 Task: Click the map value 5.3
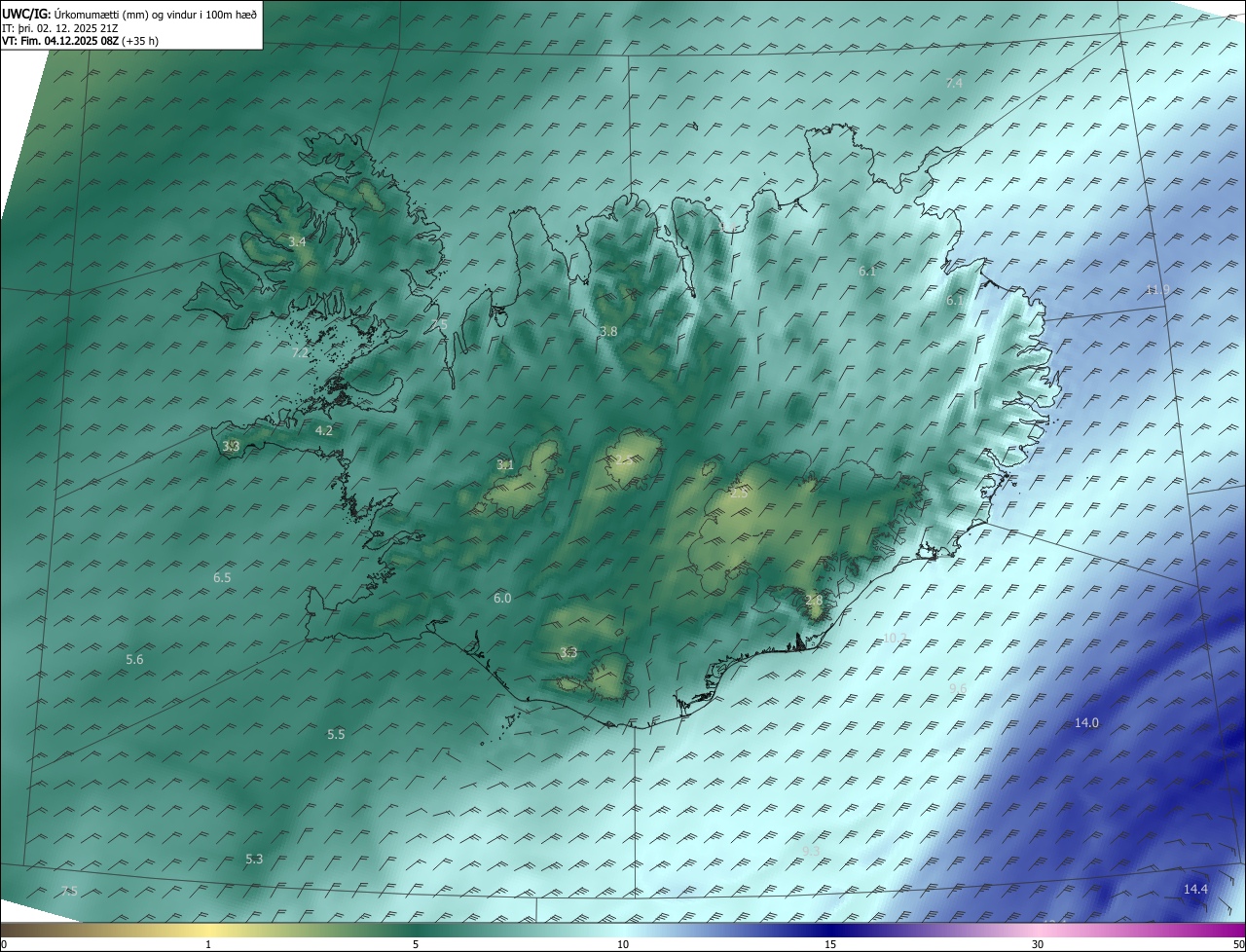coord(254,860)
